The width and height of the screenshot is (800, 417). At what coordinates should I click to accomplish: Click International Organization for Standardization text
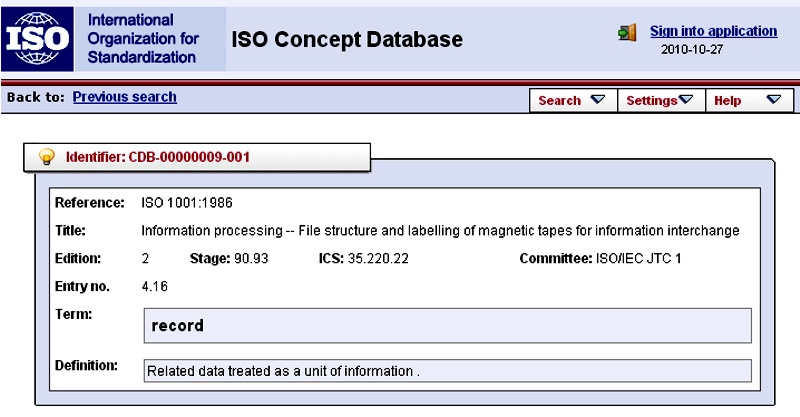[143, 39]
